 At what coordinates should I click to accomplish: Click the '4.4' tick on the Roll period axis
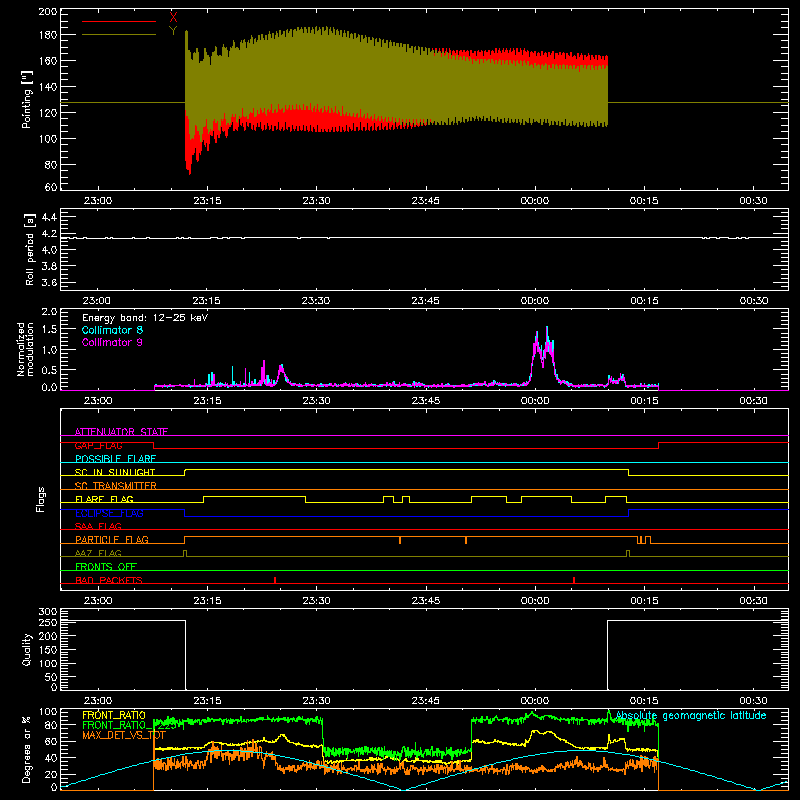pyautogui.click(x=49, y=217)
